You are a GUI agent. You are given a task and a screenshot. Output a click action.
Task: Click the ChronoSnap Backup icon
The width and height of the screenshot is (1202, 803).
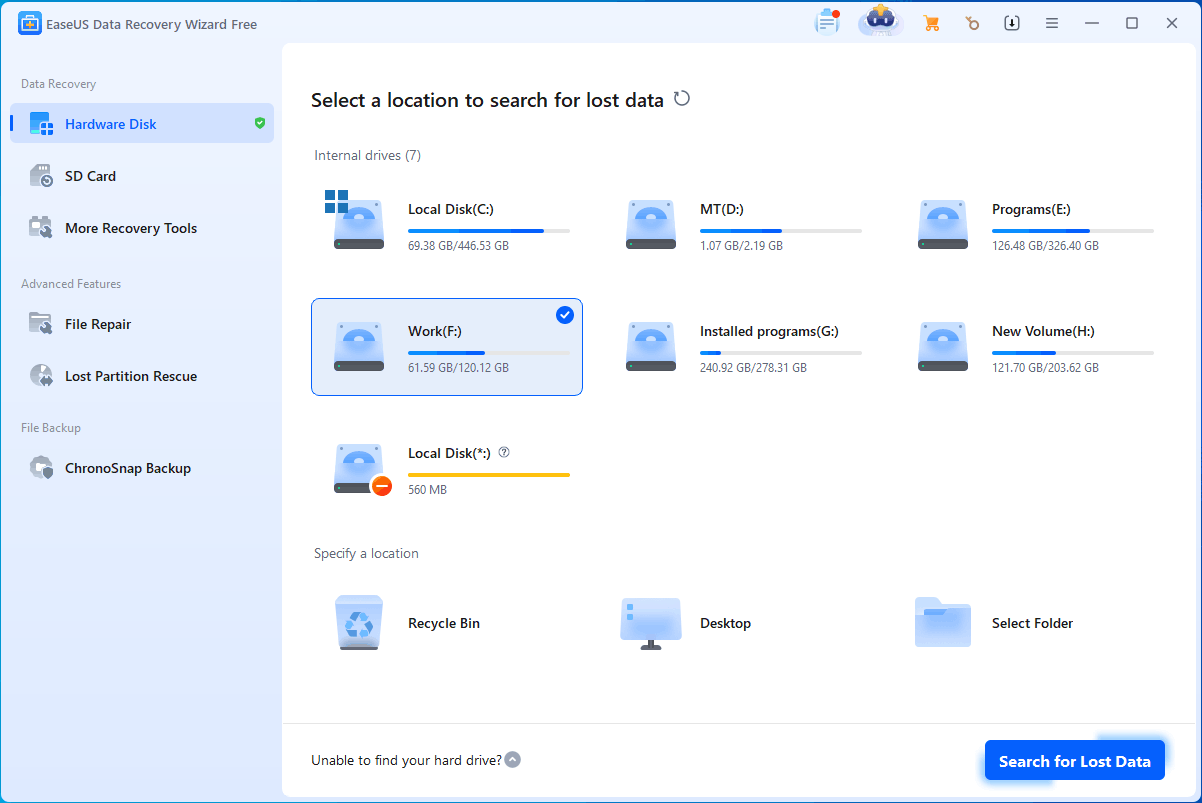coord(41,468)
